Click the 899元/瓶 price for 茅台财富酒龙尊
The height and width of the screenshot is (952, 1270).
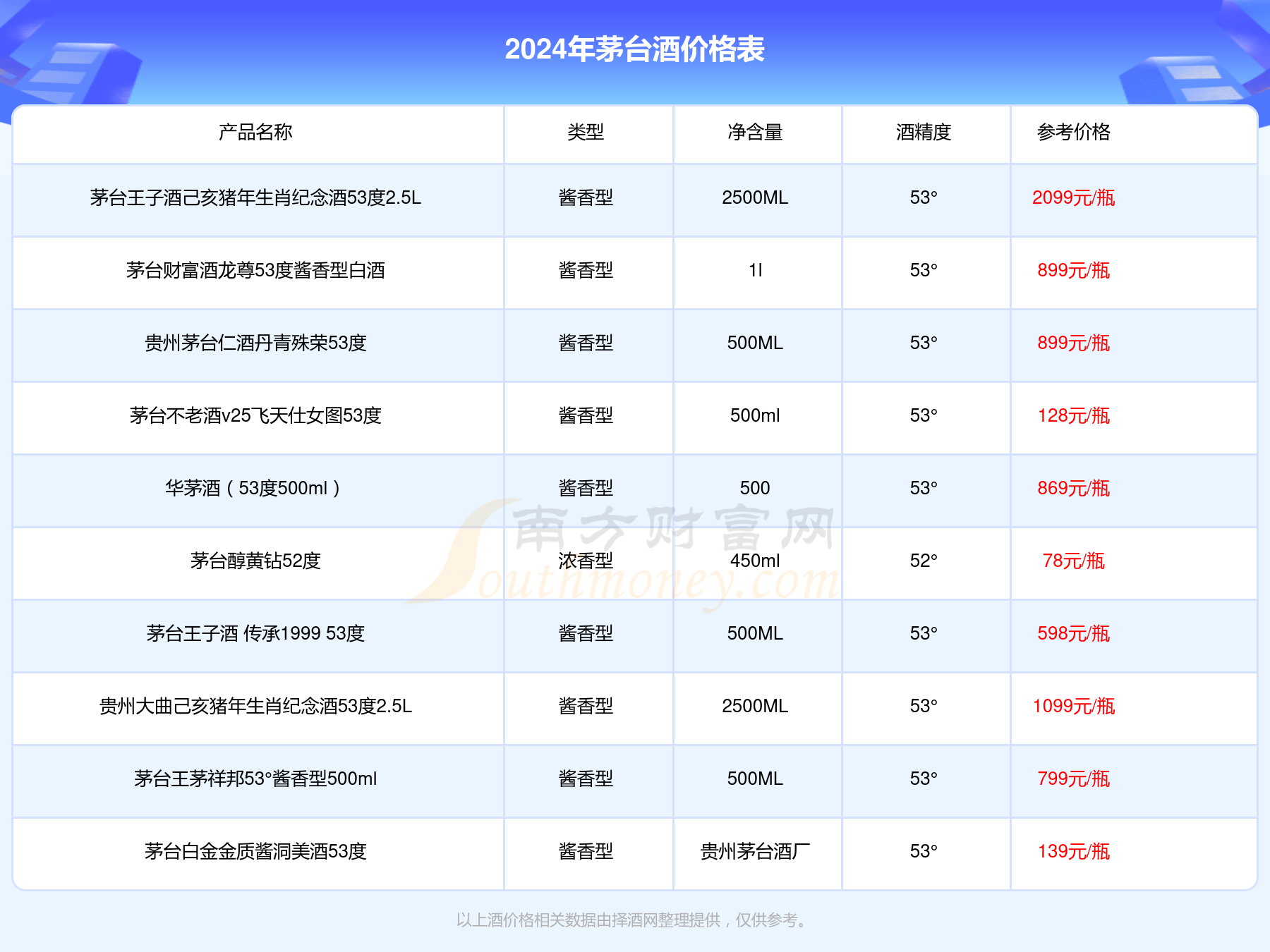(1073, 271)
